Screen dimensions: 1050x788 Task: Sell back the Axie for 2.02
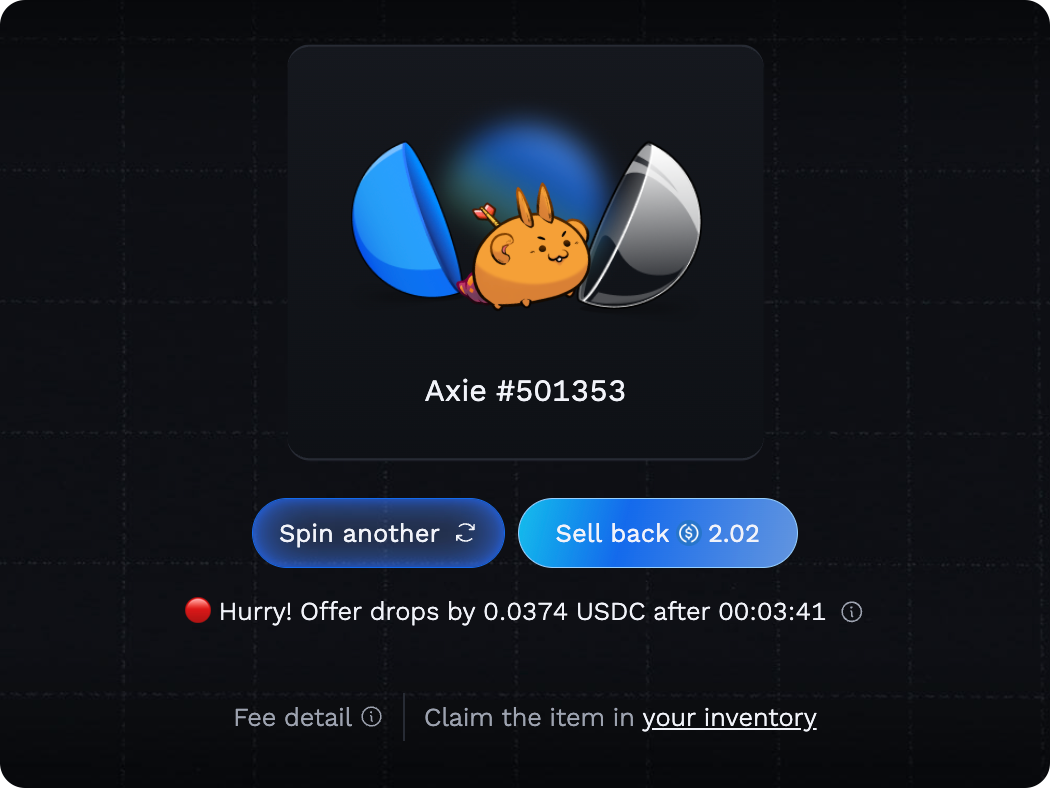pyautogui.click(x=658, y=533)
